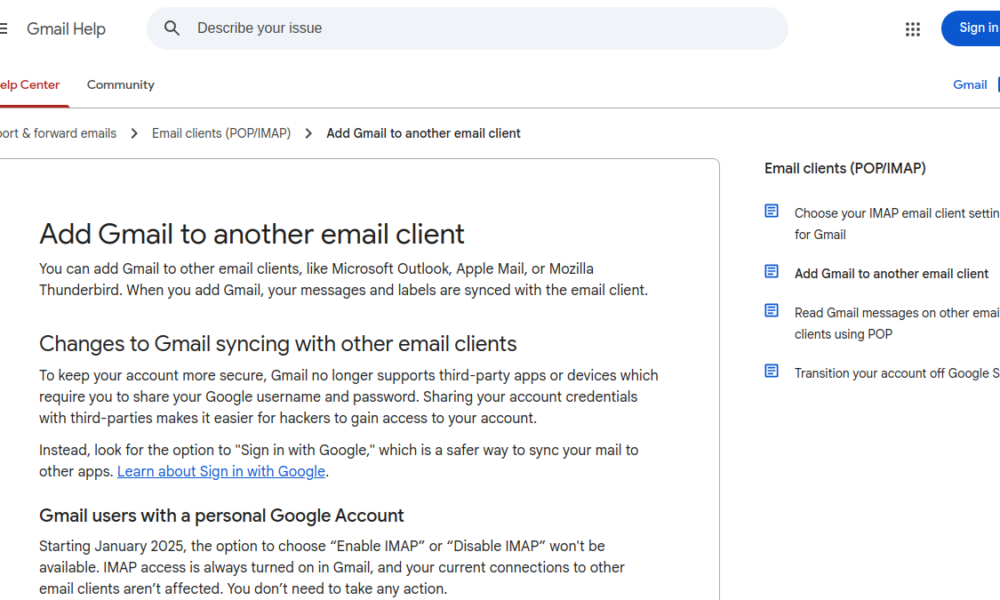This screenshot has height=600, width=1000.
Task: Focus the 'Describe your issue' search field
Action: click(467, 28)
